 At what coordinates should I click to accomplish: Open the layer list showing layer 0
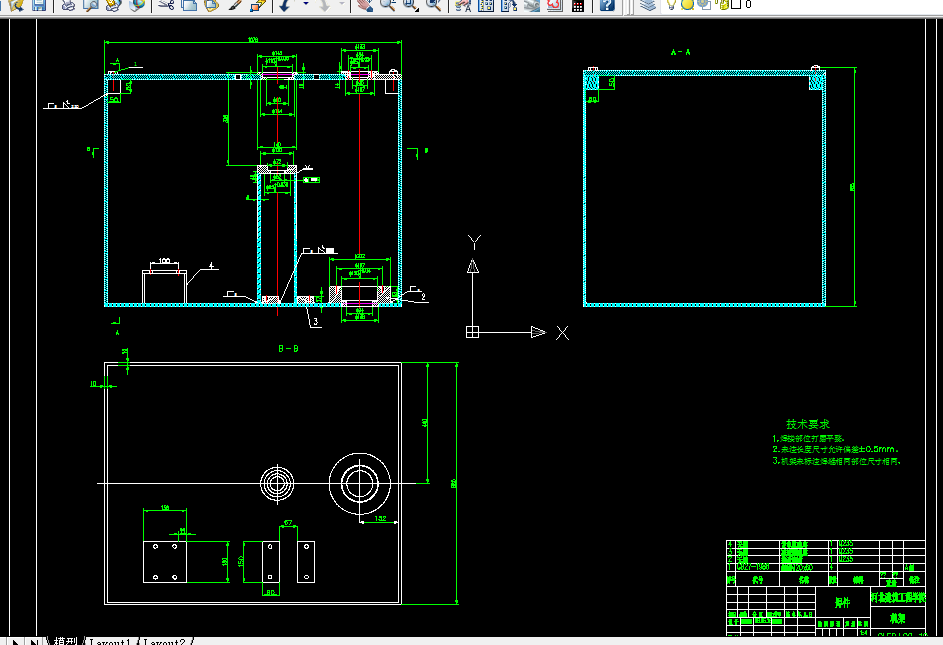coord(800,5)
